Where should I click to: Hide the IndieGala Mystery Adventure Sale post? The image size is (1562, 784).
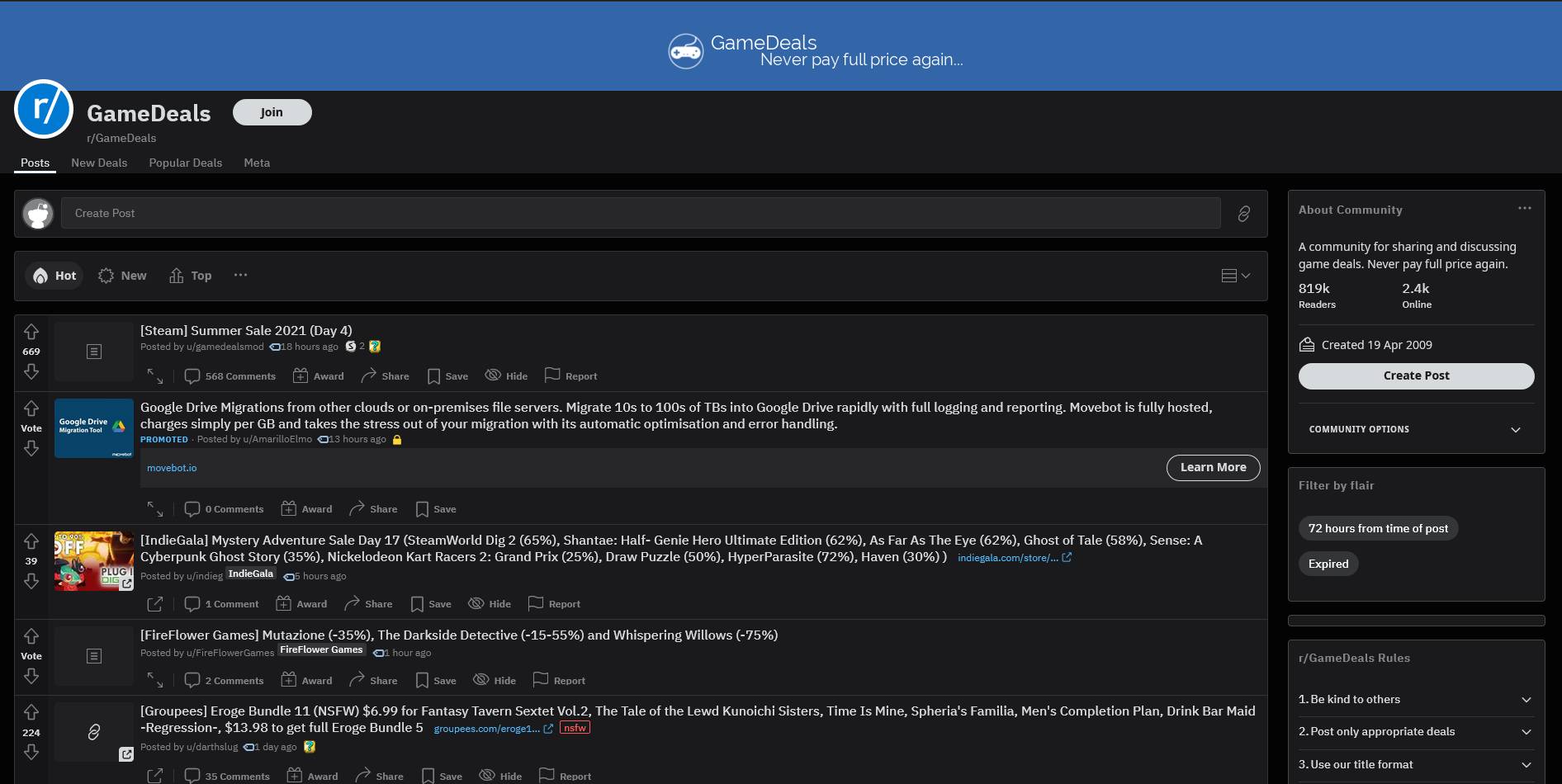[x=490, y=604]
